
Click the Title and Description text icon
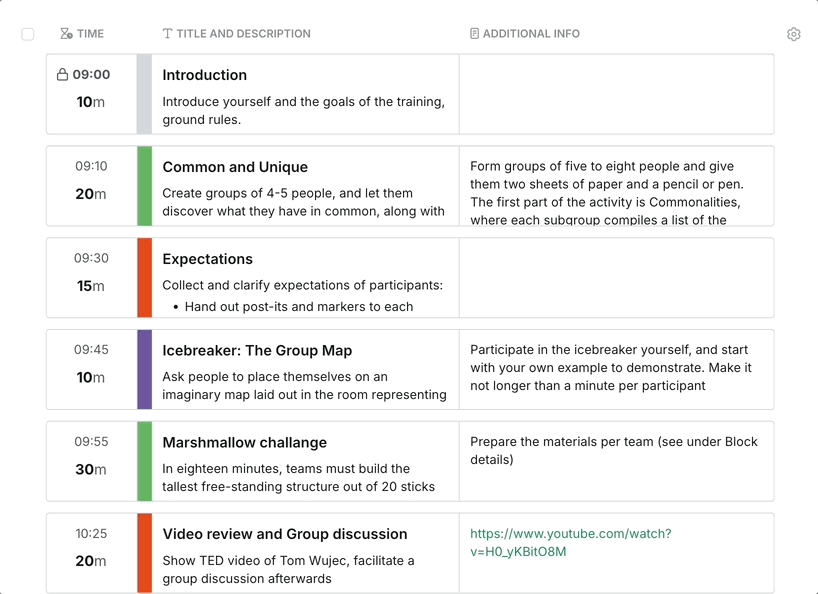pos(167,34)
